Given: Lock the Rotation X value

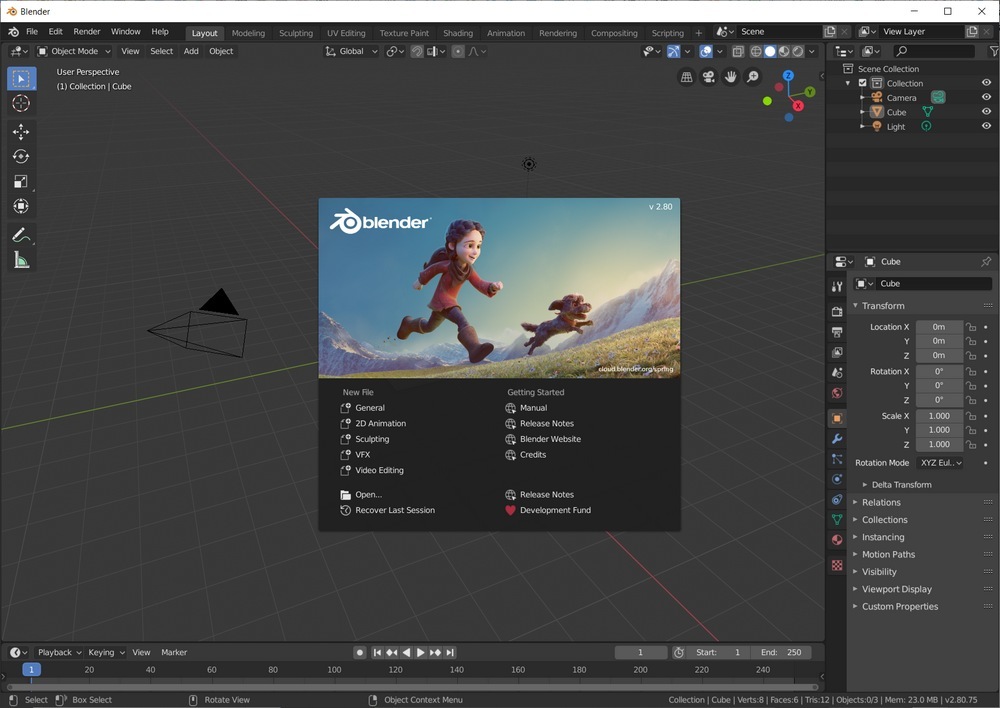Looking at the screenshot, I should pyautogui.click(x=971, y=371).
